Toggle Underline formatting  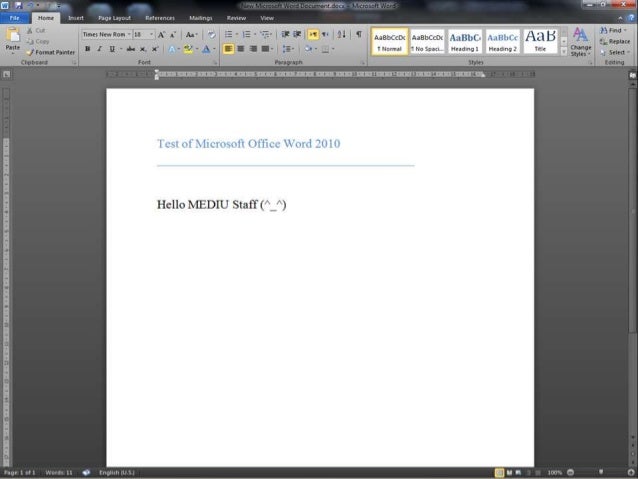(112, 49)
